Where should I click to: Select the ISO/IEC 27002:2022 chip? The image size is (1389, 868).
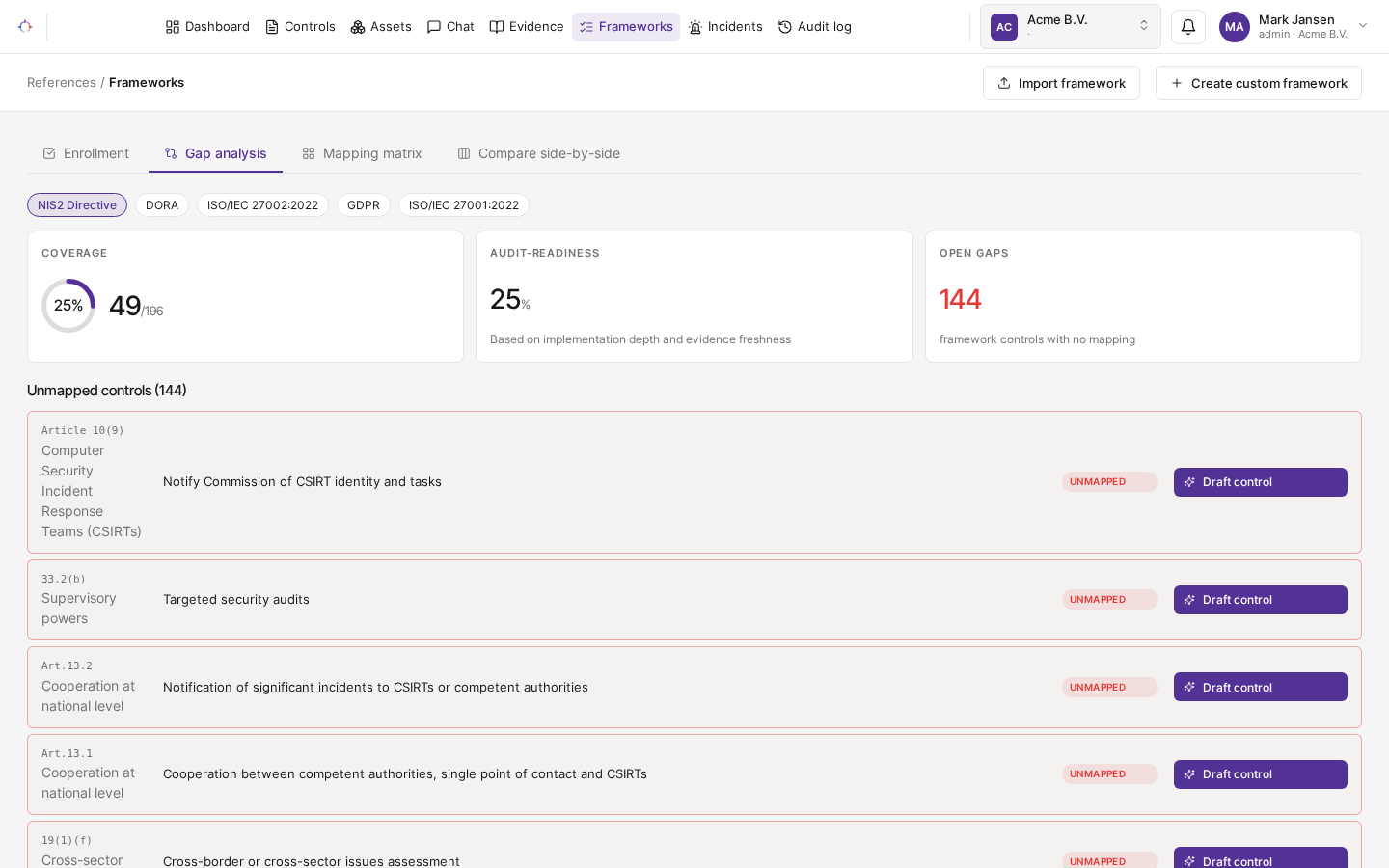tap(262, 205)
